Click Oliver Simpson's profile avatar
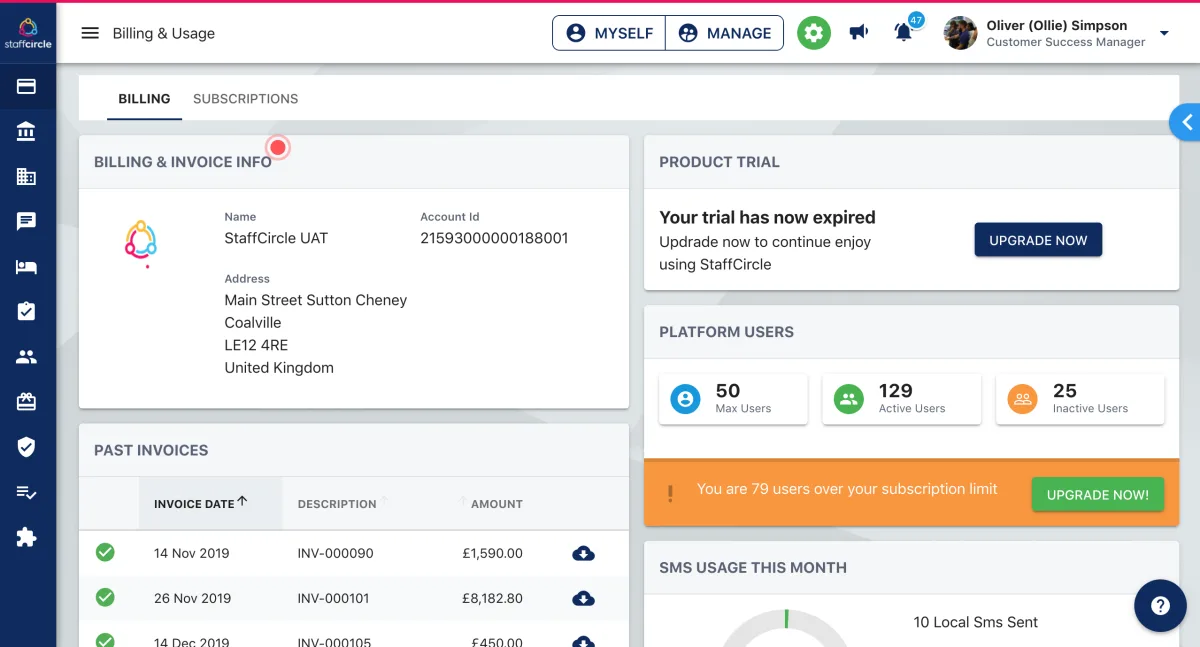Image resolution: width=1200 pixels, height=647 pixels. (x=960, y=33)
